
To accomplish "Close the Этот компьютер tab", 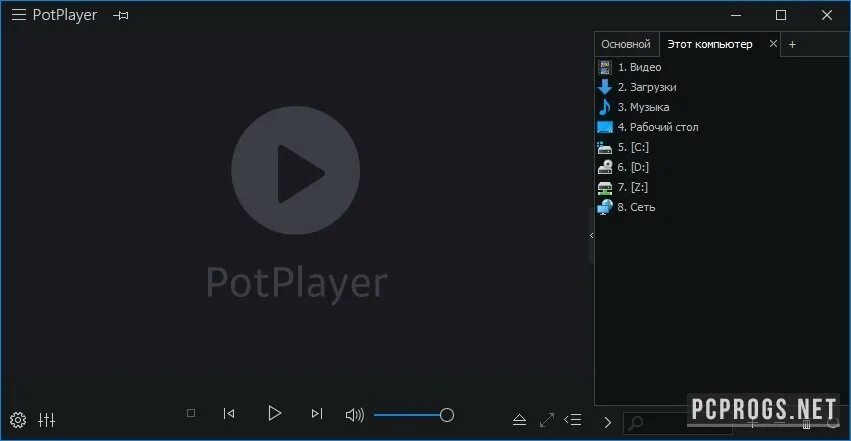I will tap(773, 43).
